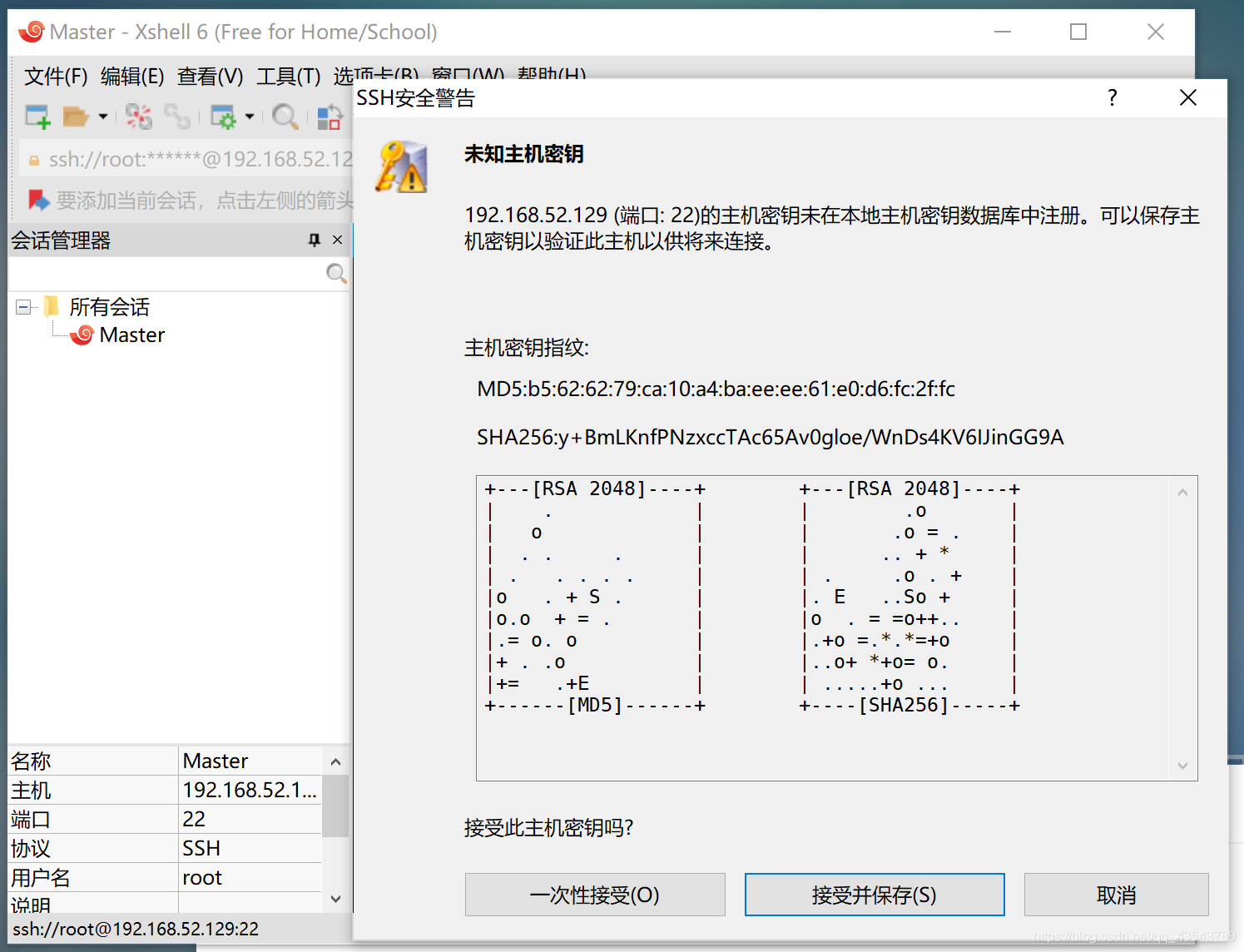This screenshot has height=952, width=1244.
Task: Click the fingerprint box scroll down arrow
Action: pos(1182,766)
